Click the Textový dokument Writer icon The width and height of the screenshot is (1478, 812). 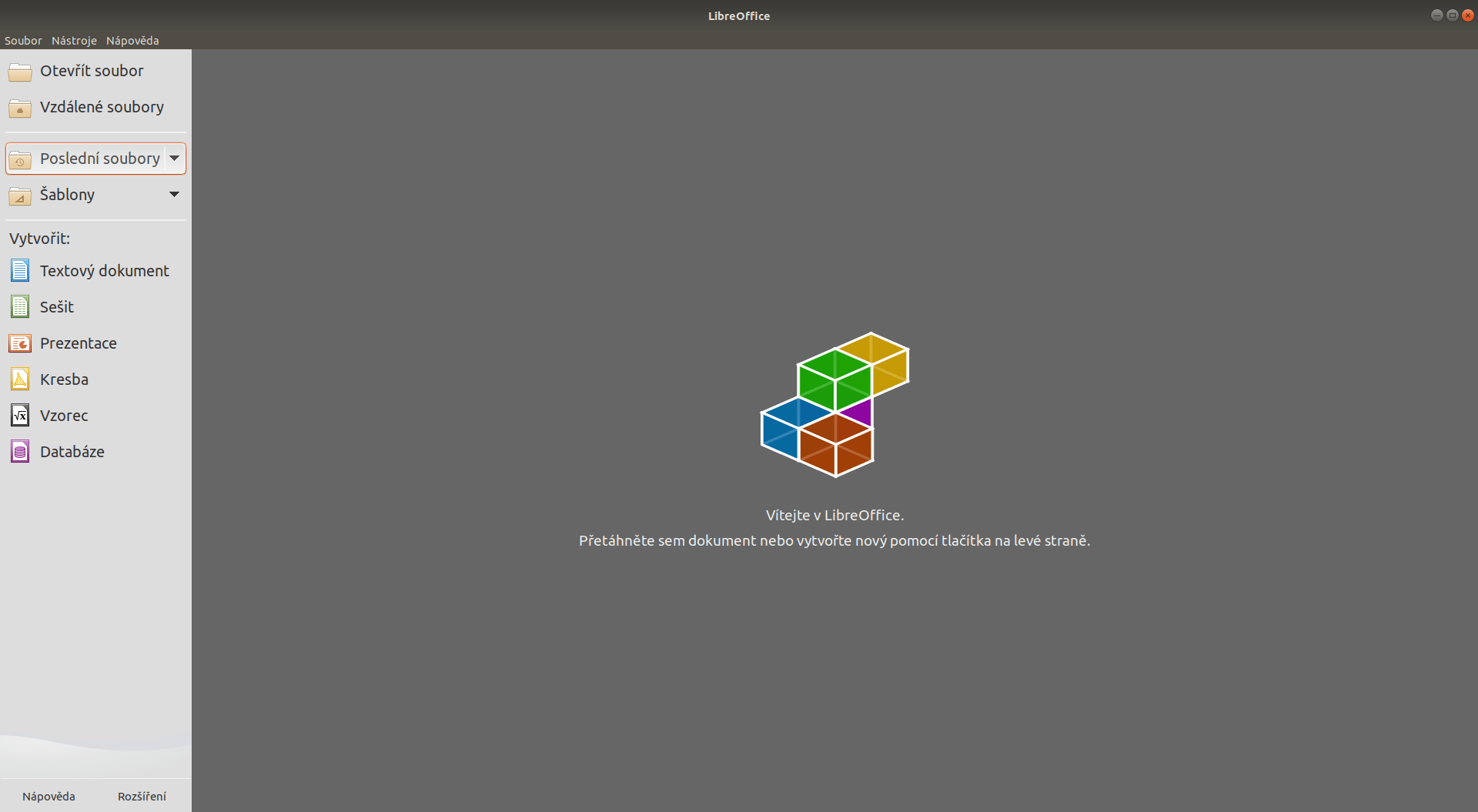[20, 271]
